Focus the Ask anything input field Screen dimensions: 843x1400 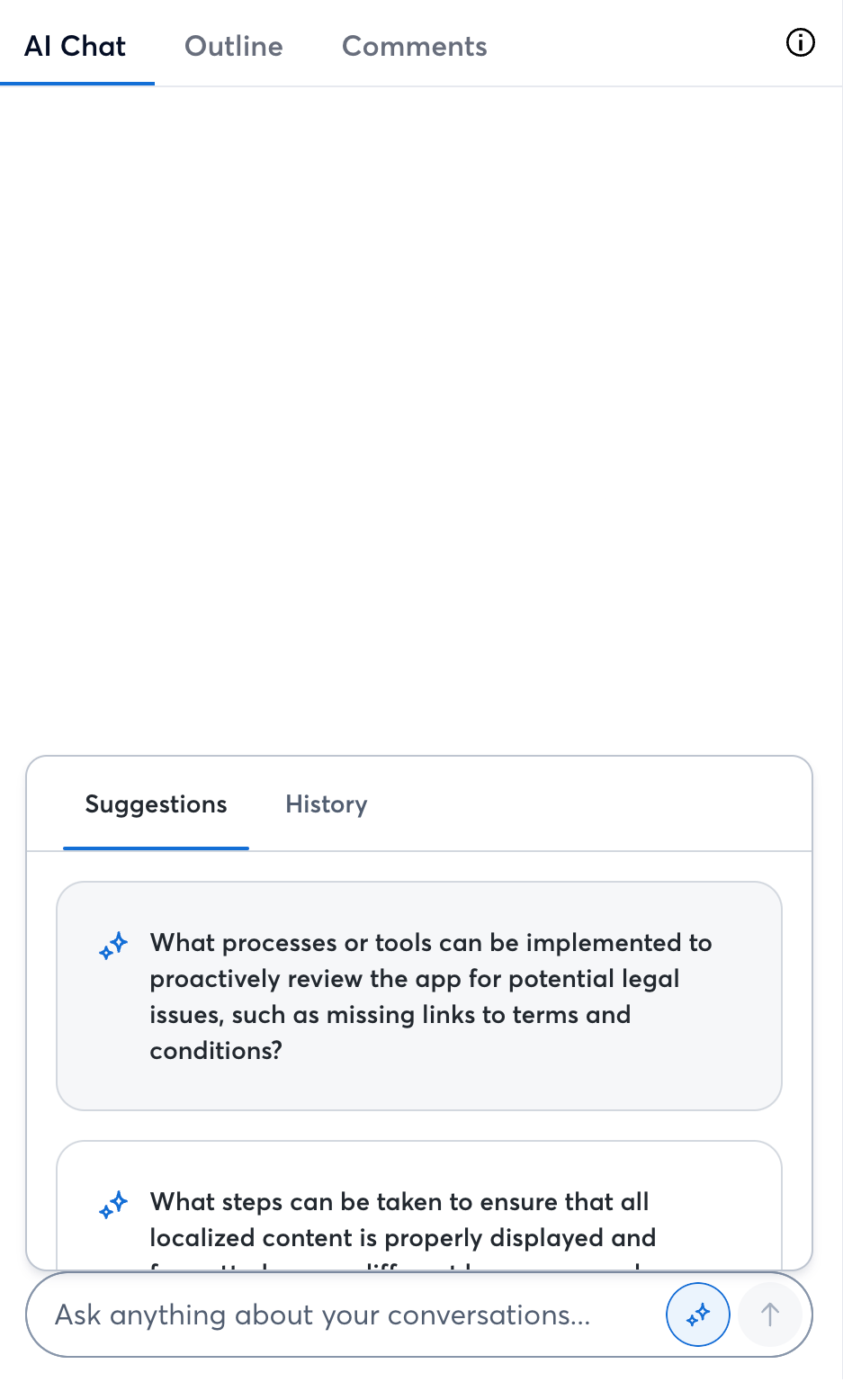[324, 1315]
